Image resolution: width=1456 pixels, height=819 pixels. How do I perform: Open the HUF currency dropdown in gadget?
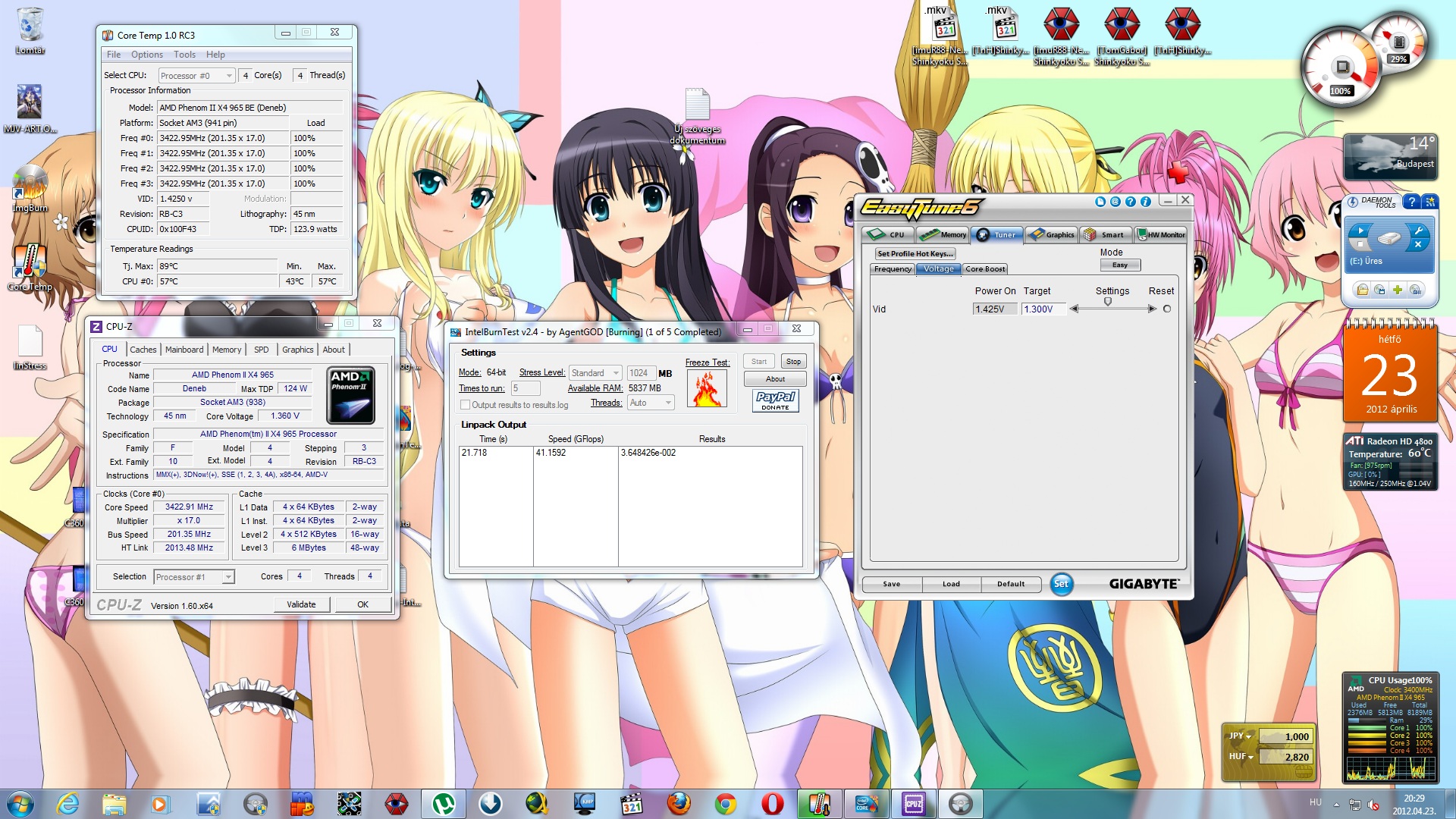(x=1241, y=756)
